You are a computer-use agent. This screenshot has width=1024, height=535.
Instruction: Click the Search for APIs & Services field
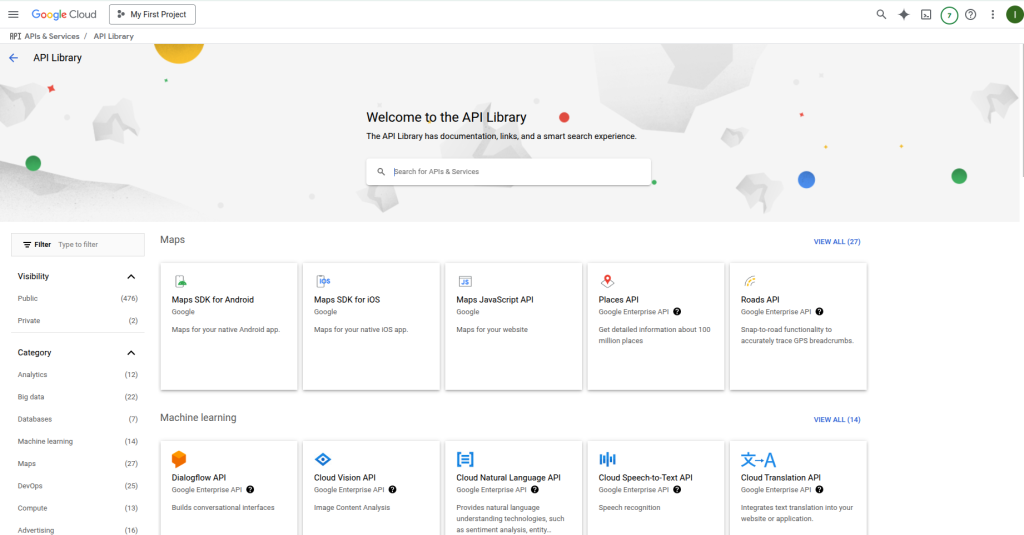point(515,172)
